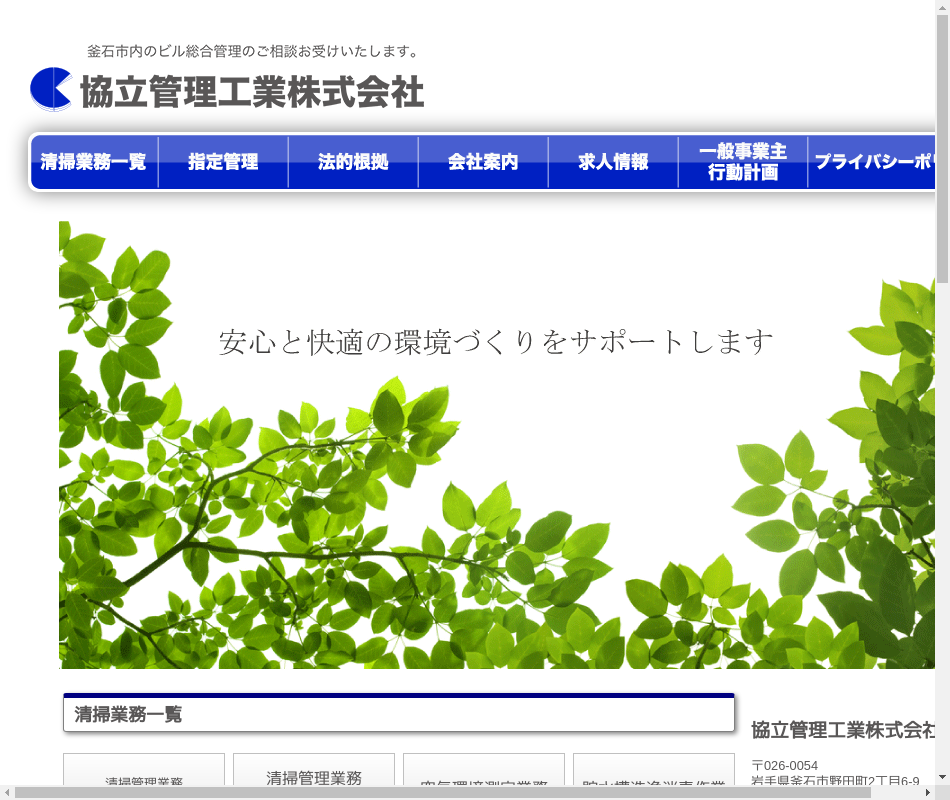The width and height of the screenshot is (950, 800).
Task: Click the vertical scrollbar thumb
Action: [942, 148]
